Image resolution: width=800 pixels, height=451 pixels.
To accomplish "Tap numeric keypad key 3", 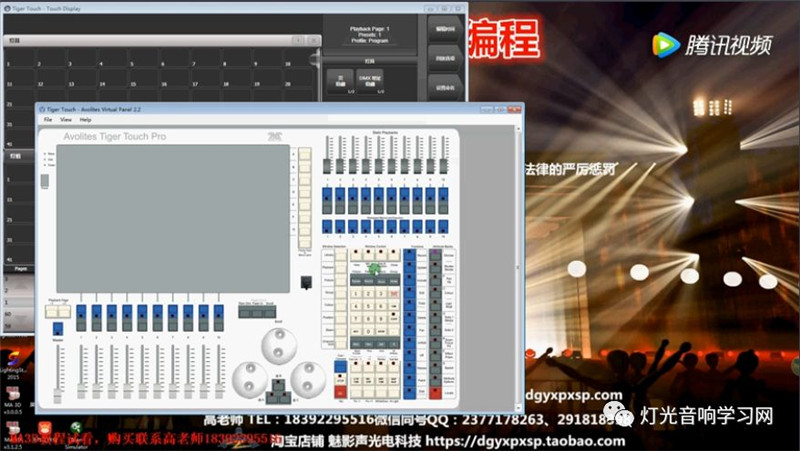I will click(381, 294).
